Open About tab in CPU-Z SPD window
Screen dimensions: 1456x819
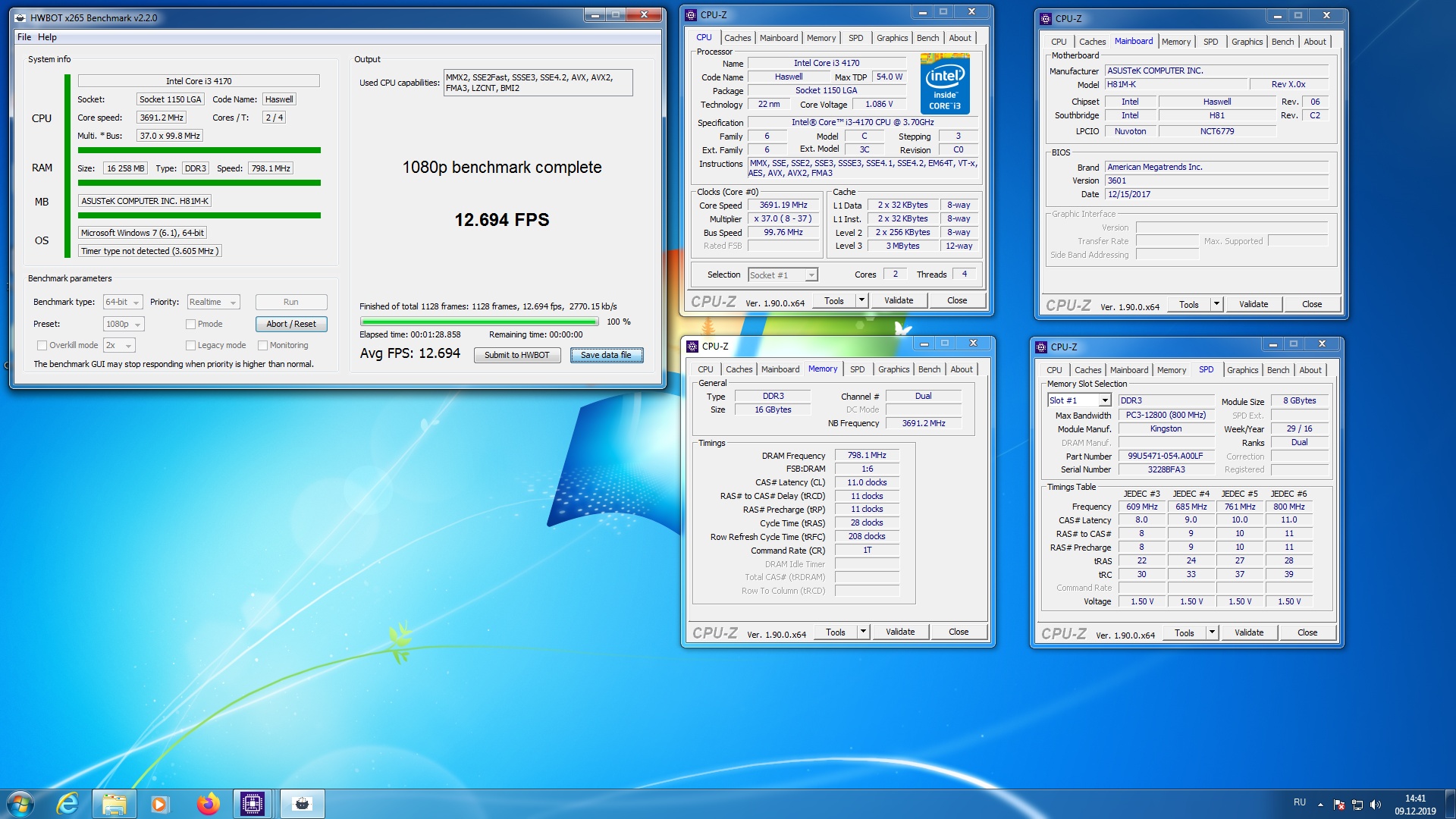coord(1310,370)
